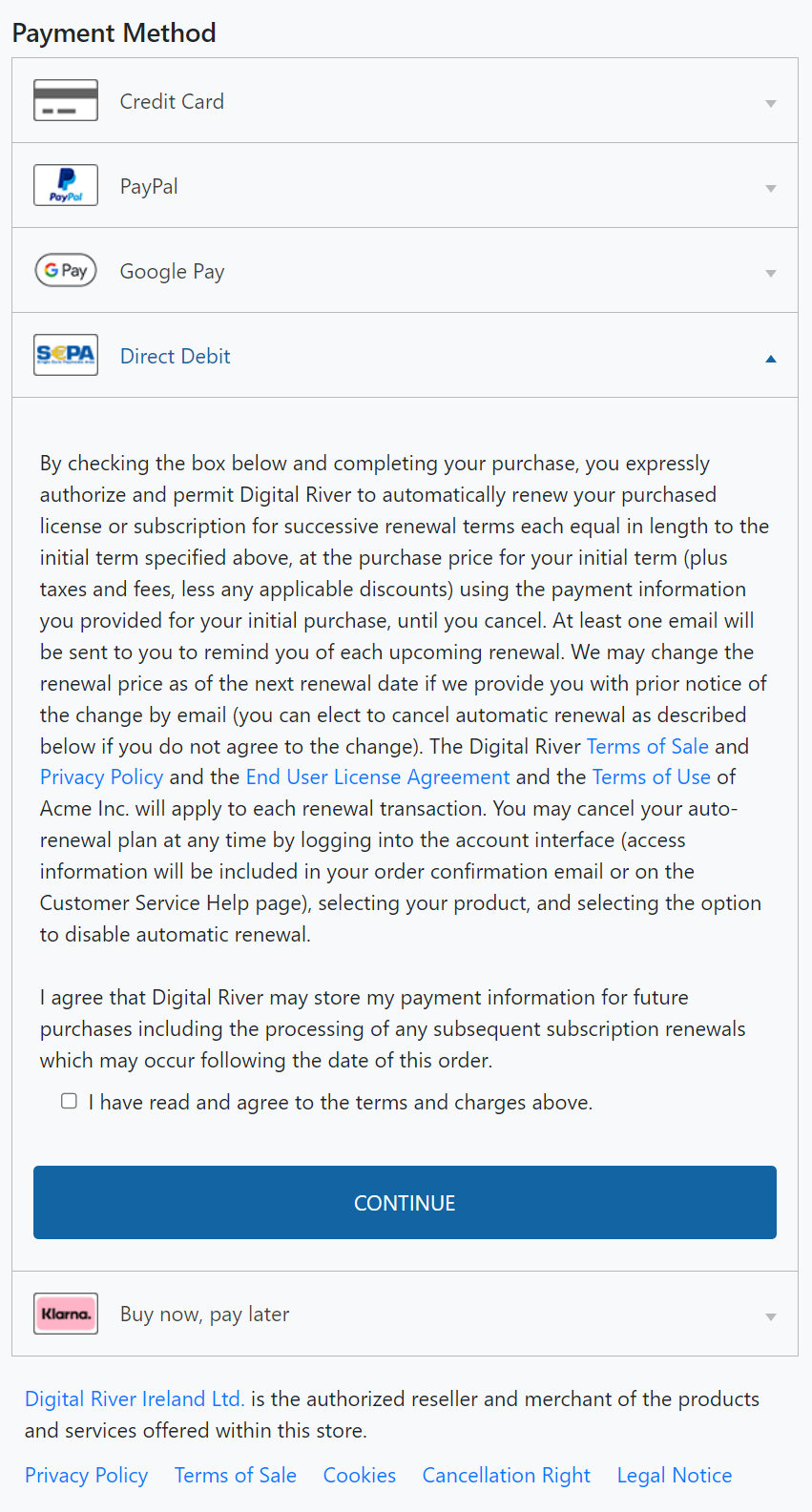Open the Legal Notice footer link
Image resolution: width=812 pixels, height=1512 pixels.
coord(675,1475)
